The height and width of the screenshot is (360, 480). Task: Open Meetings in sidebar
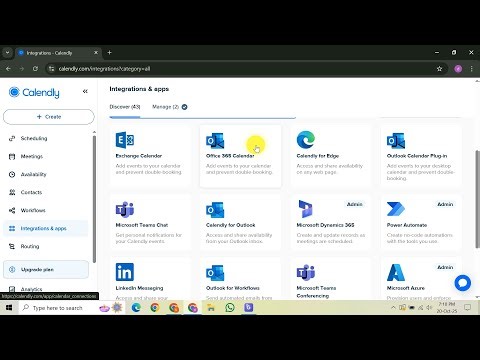point(32,156)
